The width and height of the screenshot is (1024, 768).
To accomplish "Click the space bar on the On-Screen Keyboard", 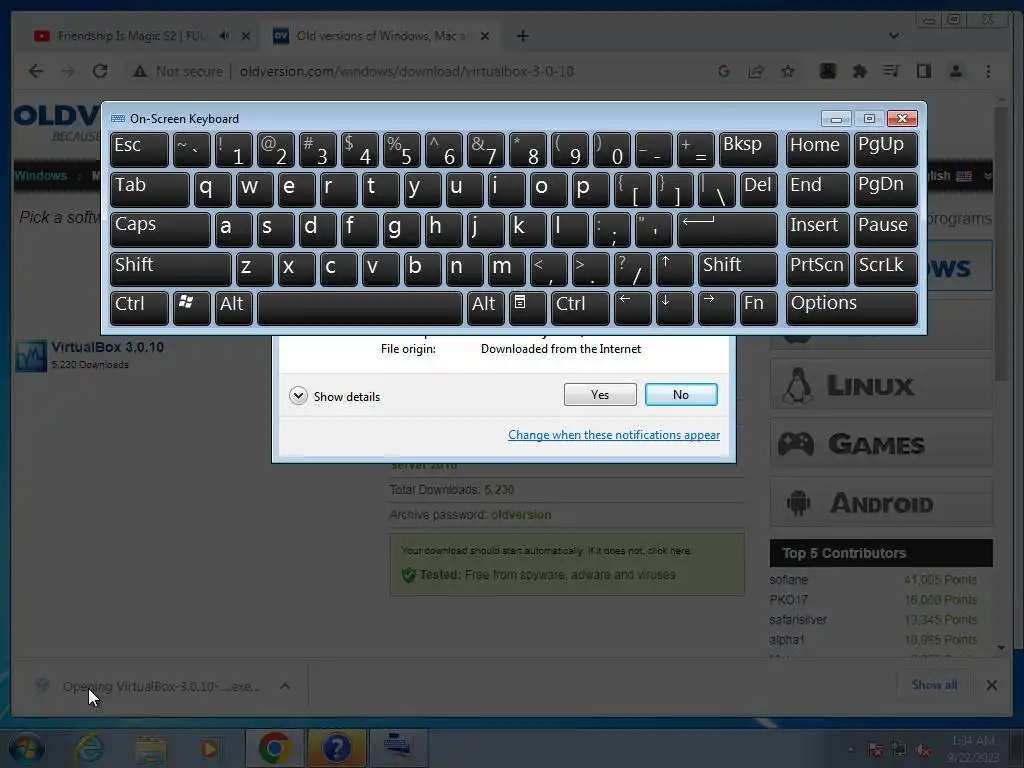I will click(x=360, y=308).
